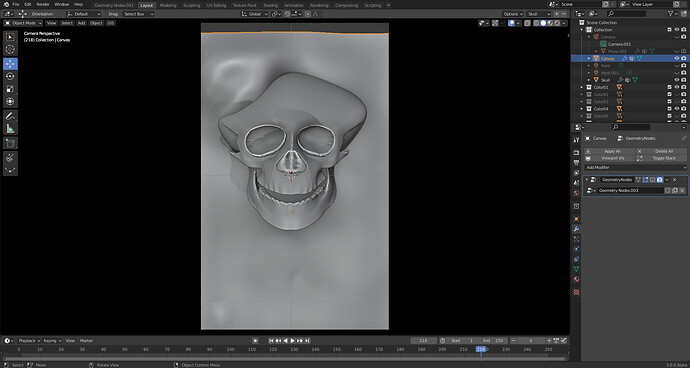Select the Move tool
The image size is (690, 368).
(x=11, y=64)
